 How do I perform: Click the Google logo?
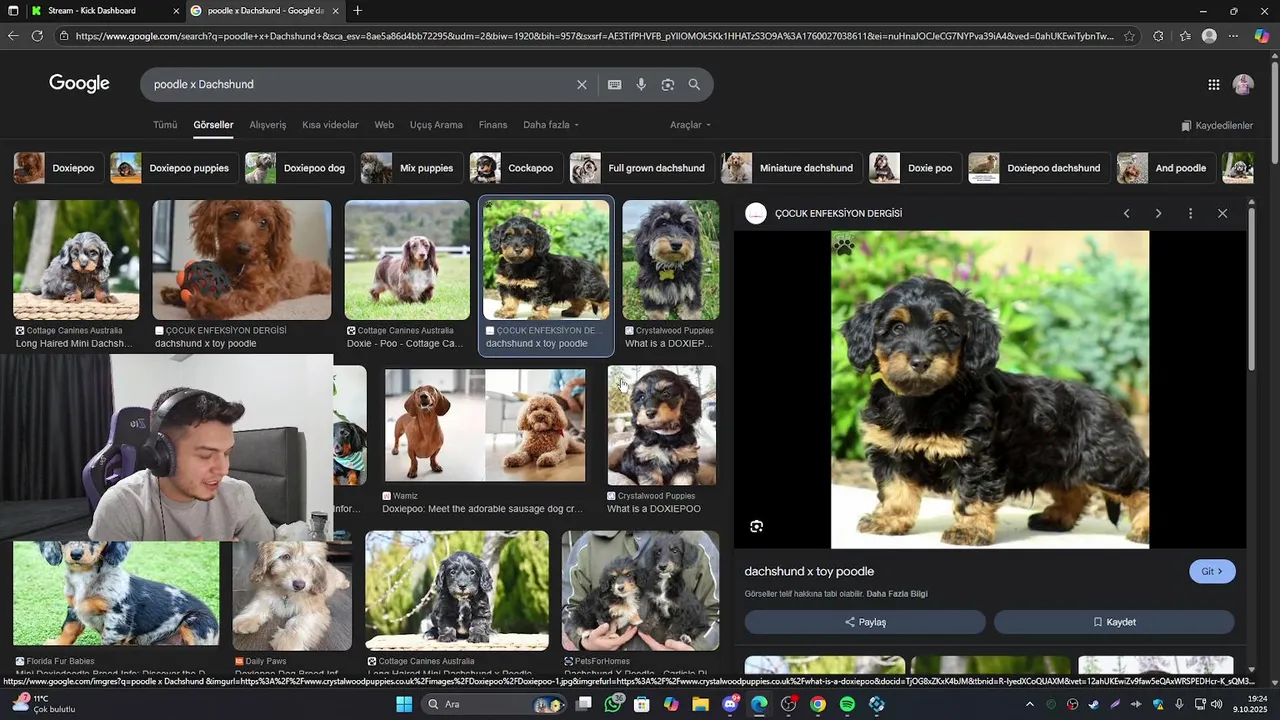click(x=79, y=84)
